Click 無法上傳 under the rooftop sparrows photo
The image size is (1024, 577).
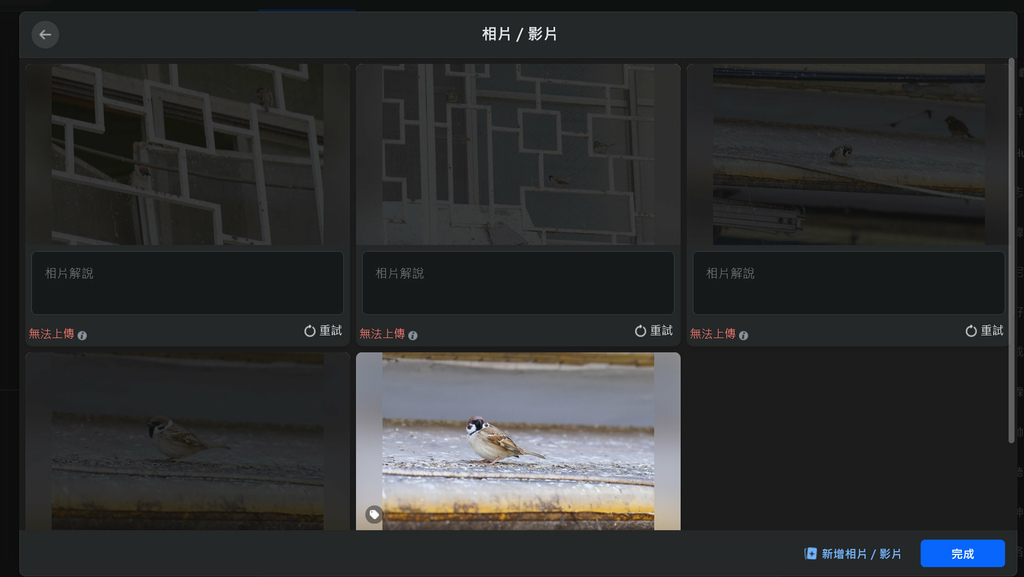pos(712,334)
